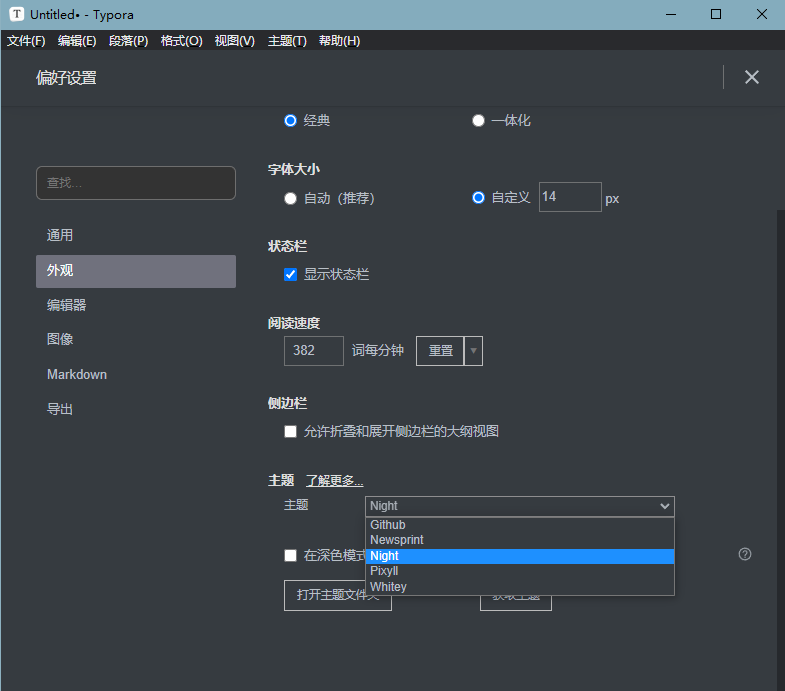Select Newsprint theme from the list
785x691 pixels.
tap(520, 540)
